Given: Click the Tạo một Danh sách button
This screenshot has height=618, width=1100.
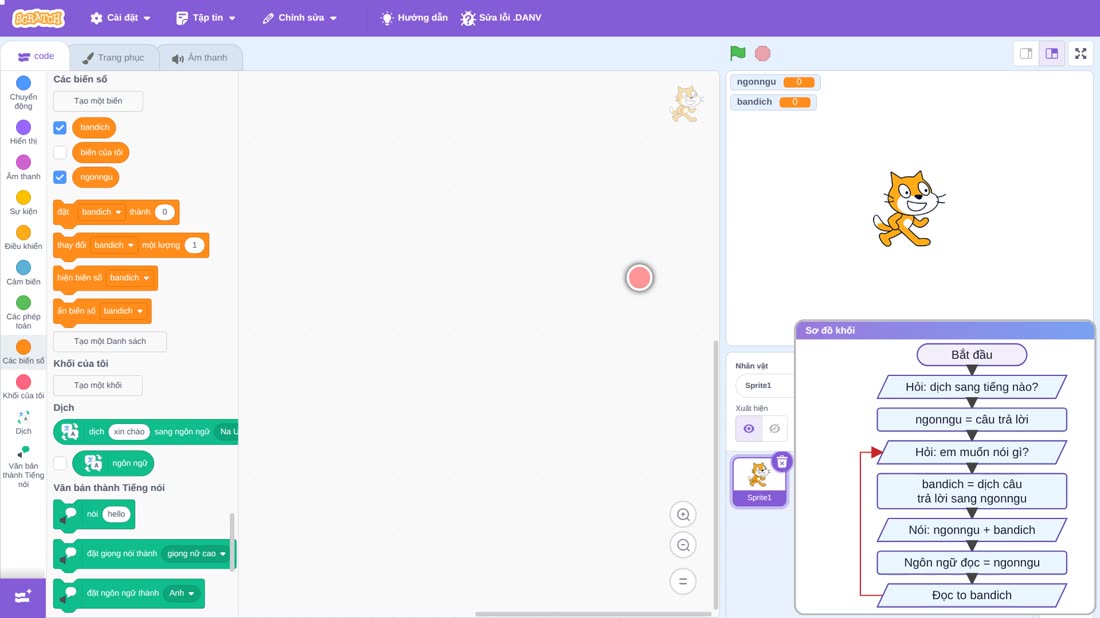Looking at the screenshot, I should point(110,341).
